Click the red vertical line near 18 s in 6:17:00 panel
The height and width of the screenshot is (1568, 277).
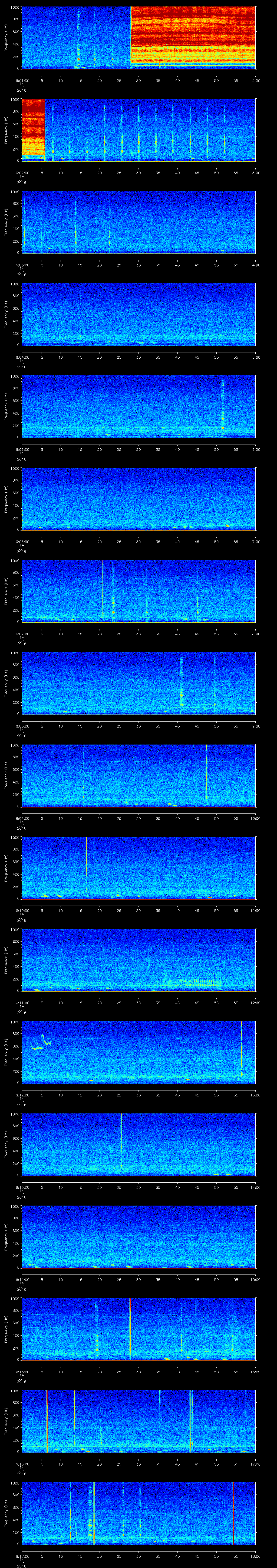[94, 1513]
